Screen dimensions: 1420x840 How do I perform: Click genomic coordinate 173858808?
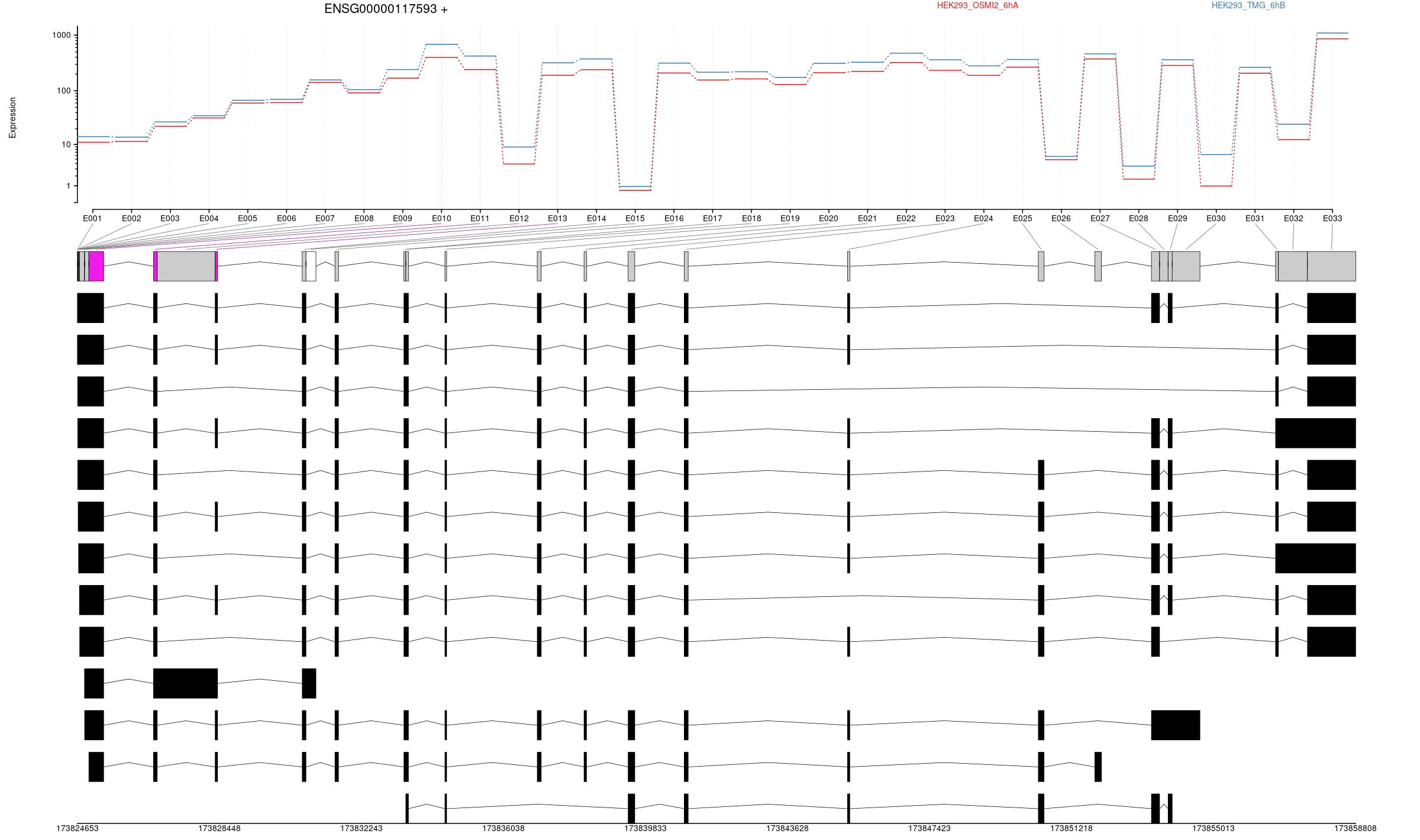pyautogui.click(x=1356, y=828)
